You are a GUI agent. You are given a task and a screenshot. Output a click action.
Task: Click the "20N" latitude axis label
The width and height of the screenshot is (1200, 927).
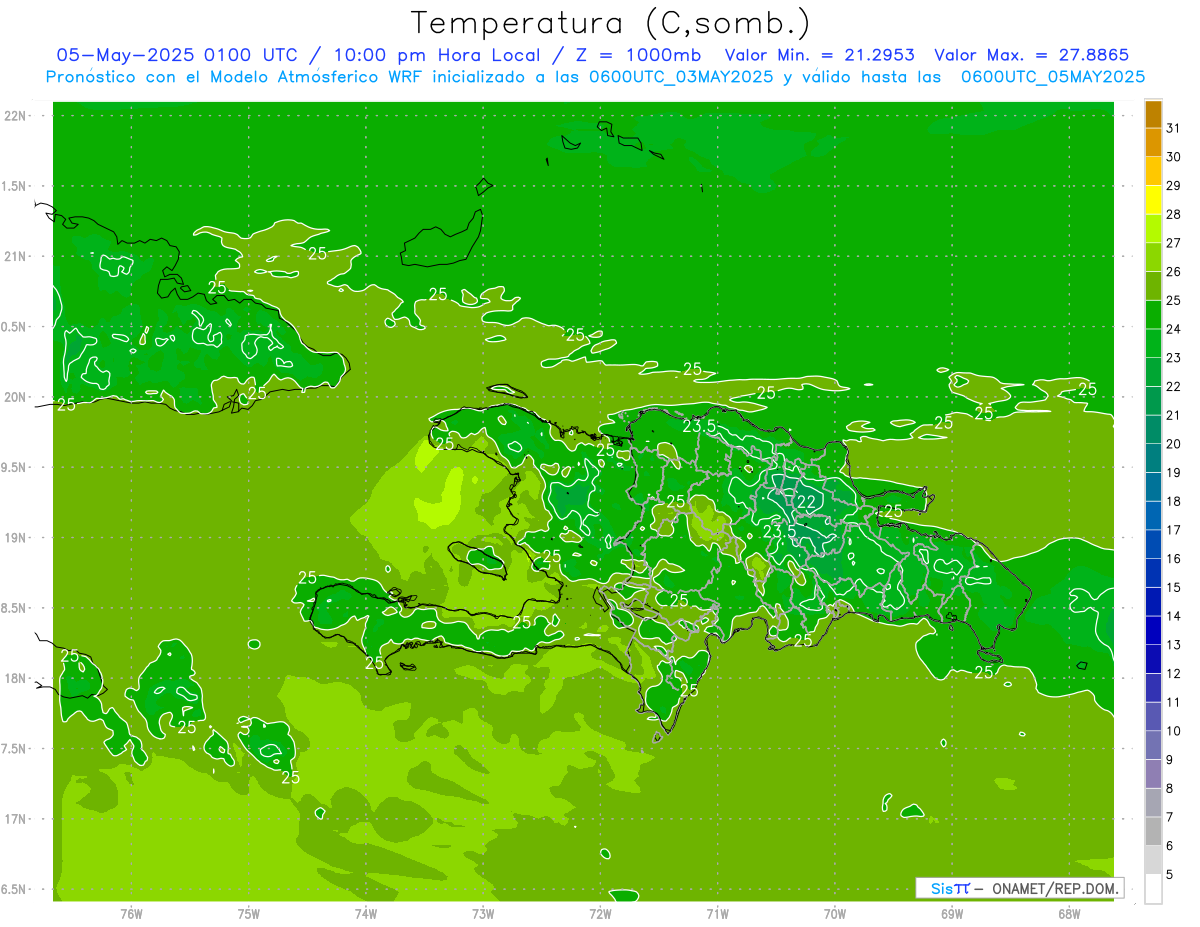[16, 397]
